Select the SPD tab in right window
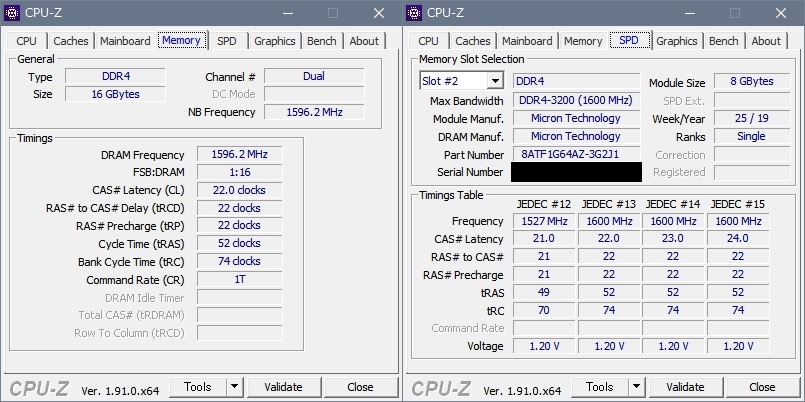Viewport: 805px width, 402px height. click(629, 40)
